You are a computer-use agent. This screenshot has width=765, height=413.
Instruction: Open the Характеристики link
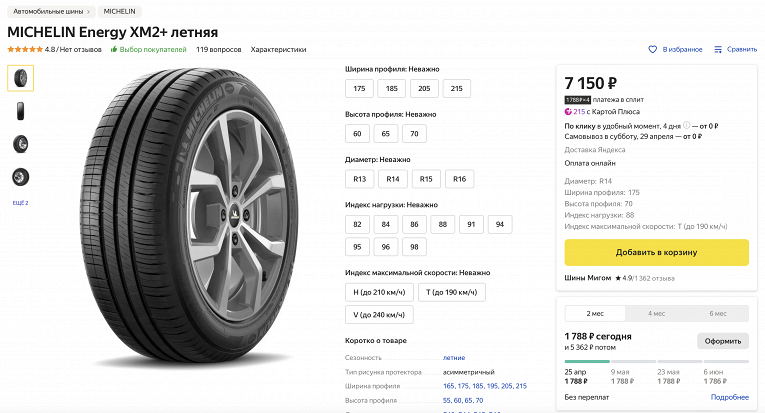click(278, 49)
